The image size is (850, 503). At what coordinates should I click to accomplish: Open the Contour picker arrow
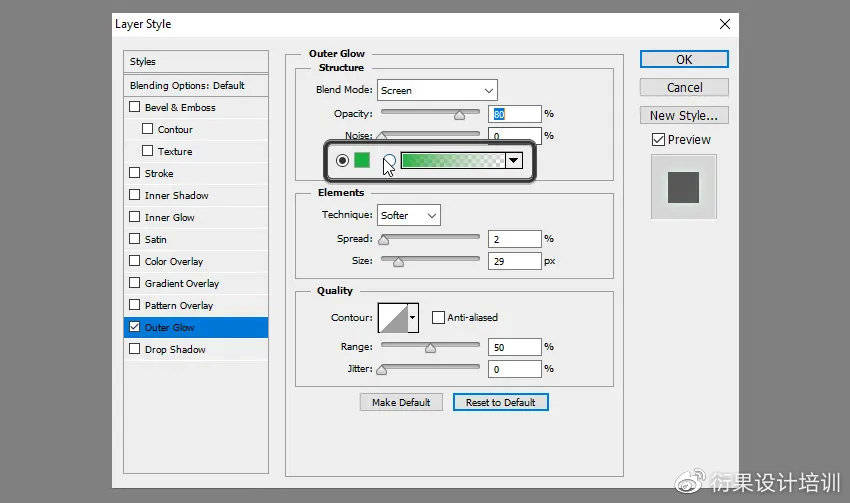(x=412, y=318)
